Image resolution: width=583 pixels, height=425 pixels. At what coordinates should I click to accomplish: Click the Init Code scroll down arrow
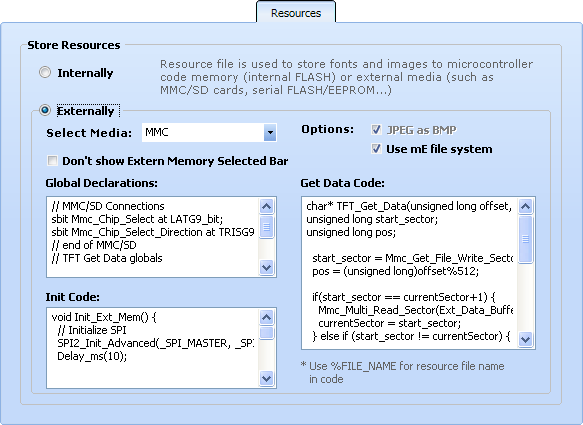[266, 379]
